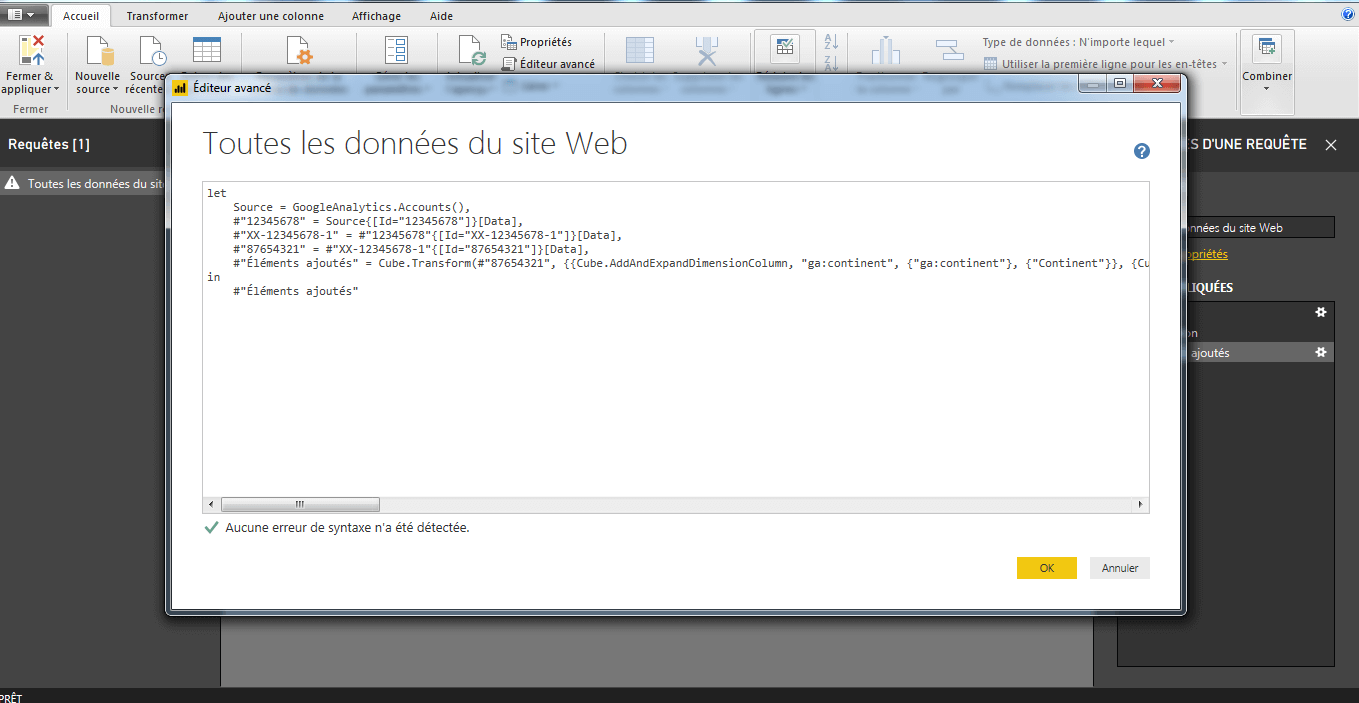Click the split column icon

pos(885,50)
